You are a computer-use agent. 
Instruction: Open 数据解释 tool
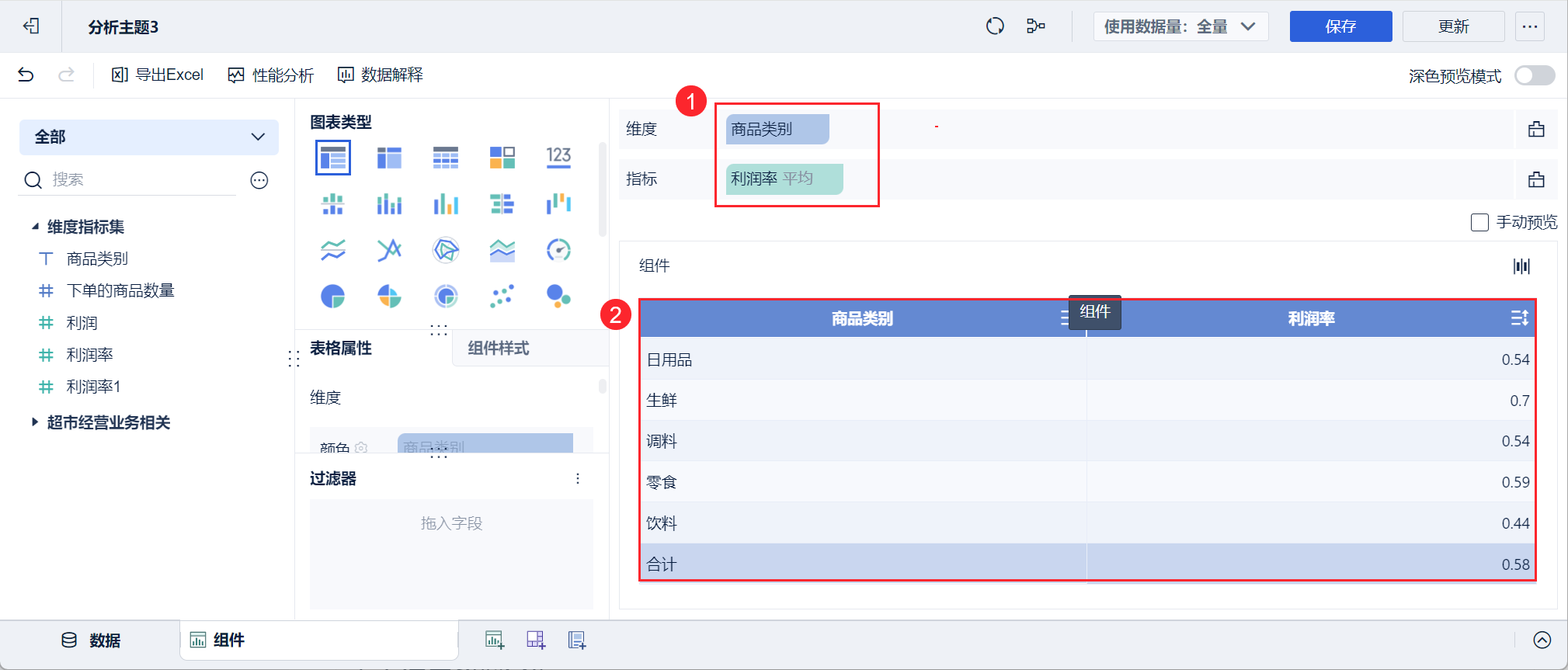[x=381, y=75]
